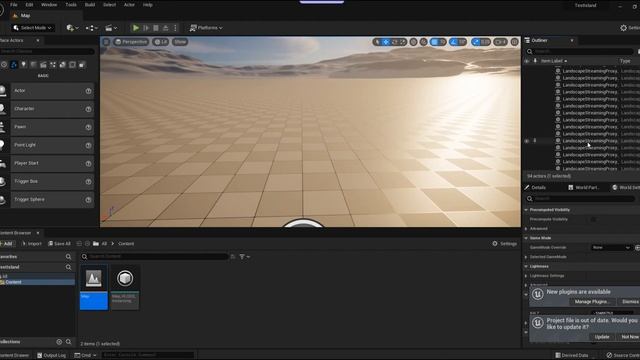The height and width of the screenshot is (360, 640).
Task: Open the GameMode Override dropdown
Action: click(611, 247)
